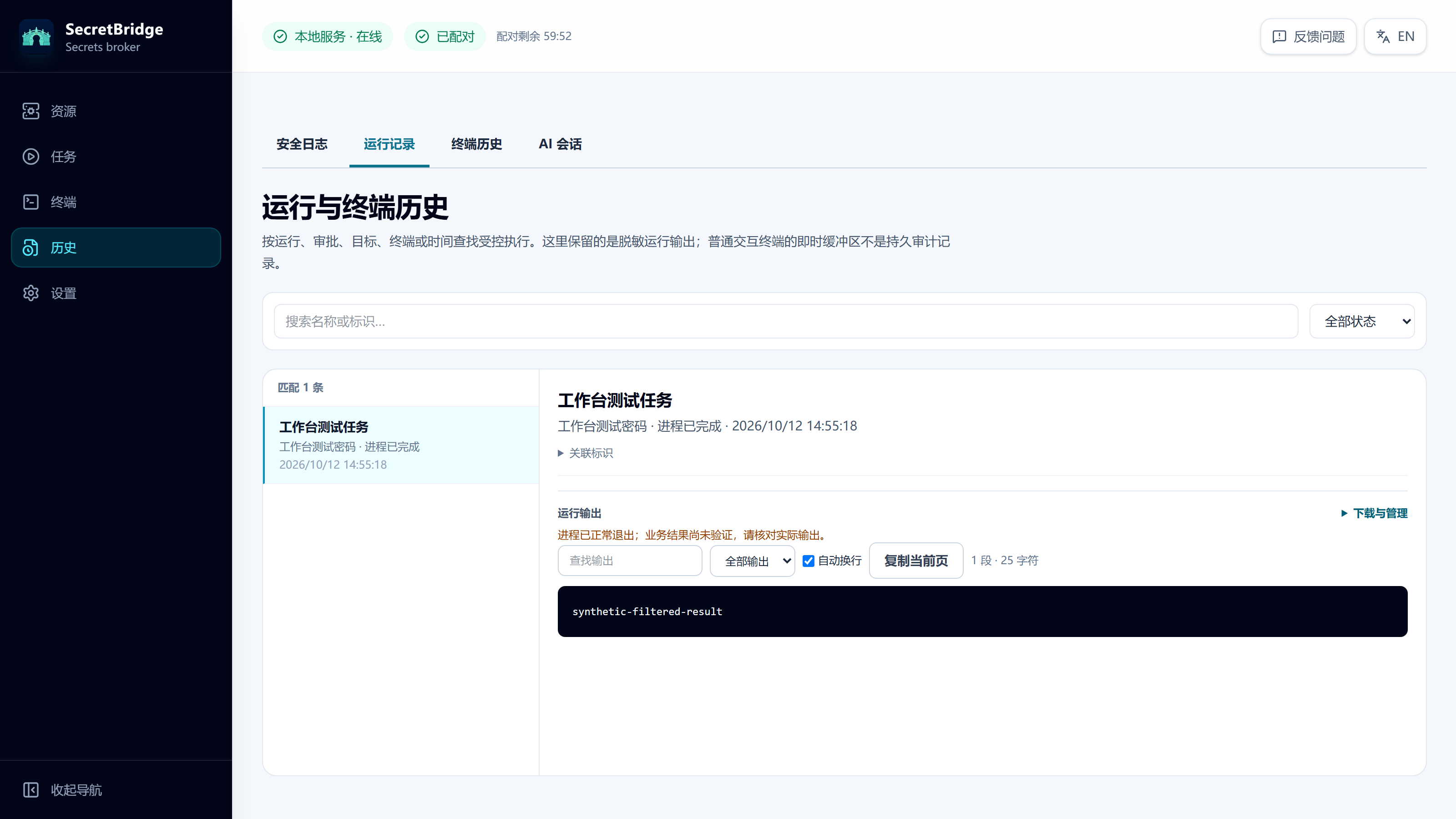Screen dimensions: 1456x819
Task: Click the 已配对 paired check icon
Action: point(422,37)
